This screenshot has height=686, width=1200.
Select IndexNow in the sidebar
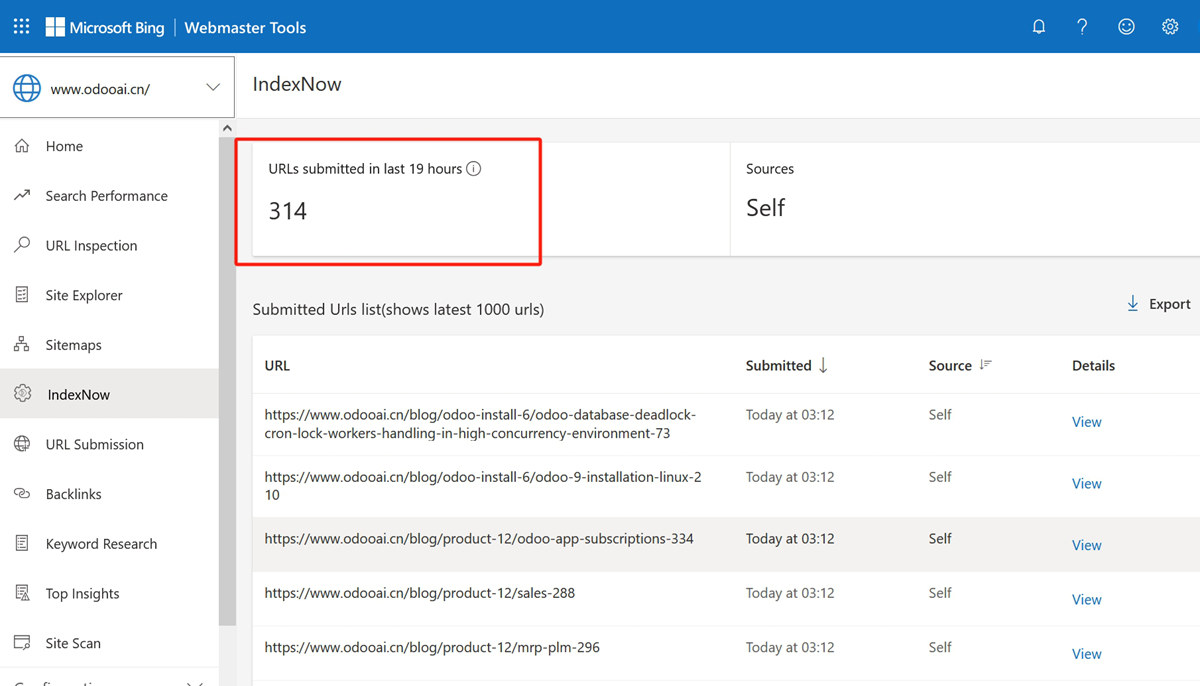[x=109, y=394]
